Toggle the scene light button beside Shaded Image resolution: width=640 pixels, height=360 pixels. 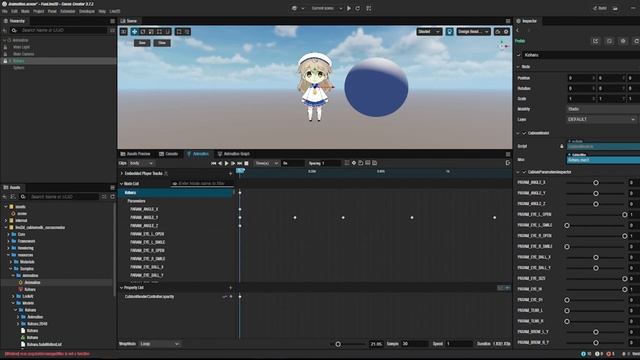(449, 31)
